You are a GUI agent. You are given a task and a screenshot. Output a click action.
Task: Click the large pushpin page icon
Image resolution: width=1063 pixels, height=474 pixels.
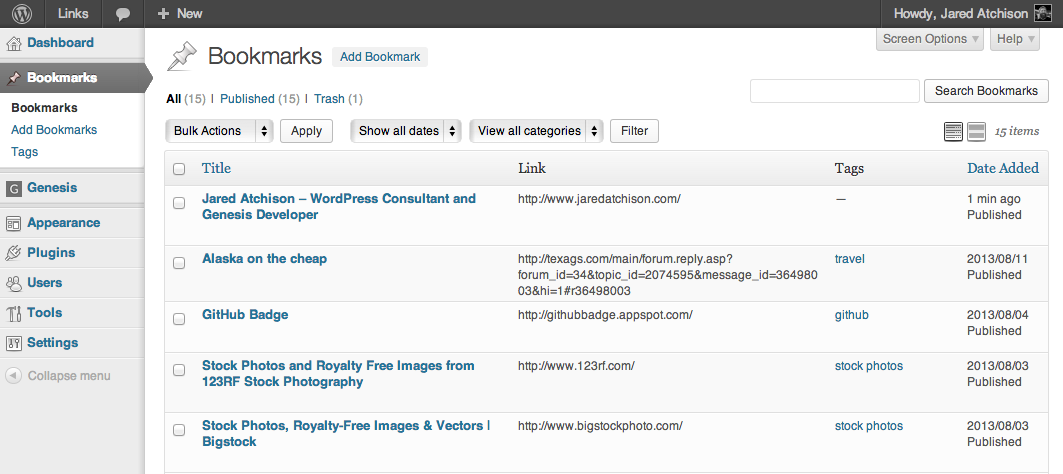click(x=182, y=56)
